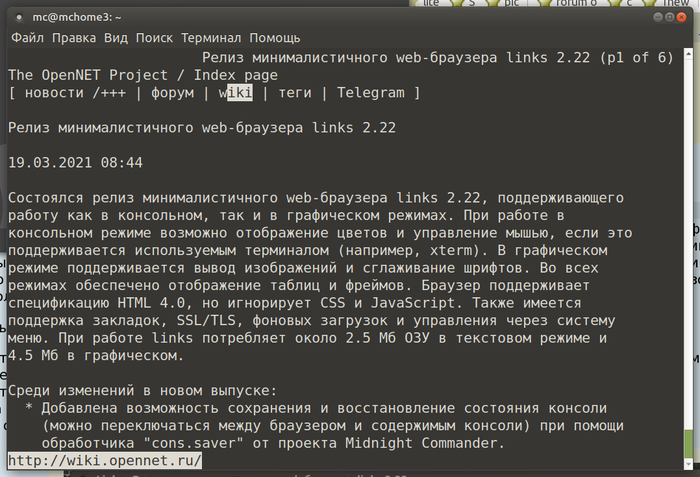Open the Вид menu

click(116, 37)
